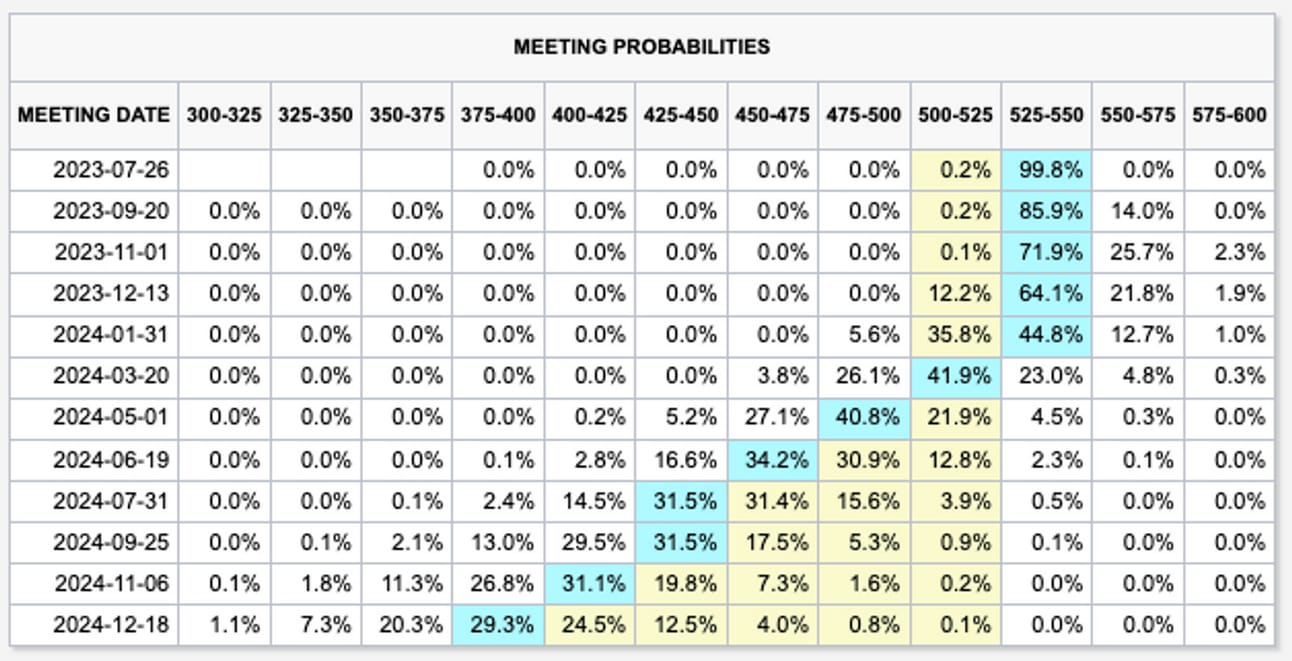The height and width of the screenshot is (661, 1292).
Task: Click the 24.5% yellow cell
Action: click(590, 625)
